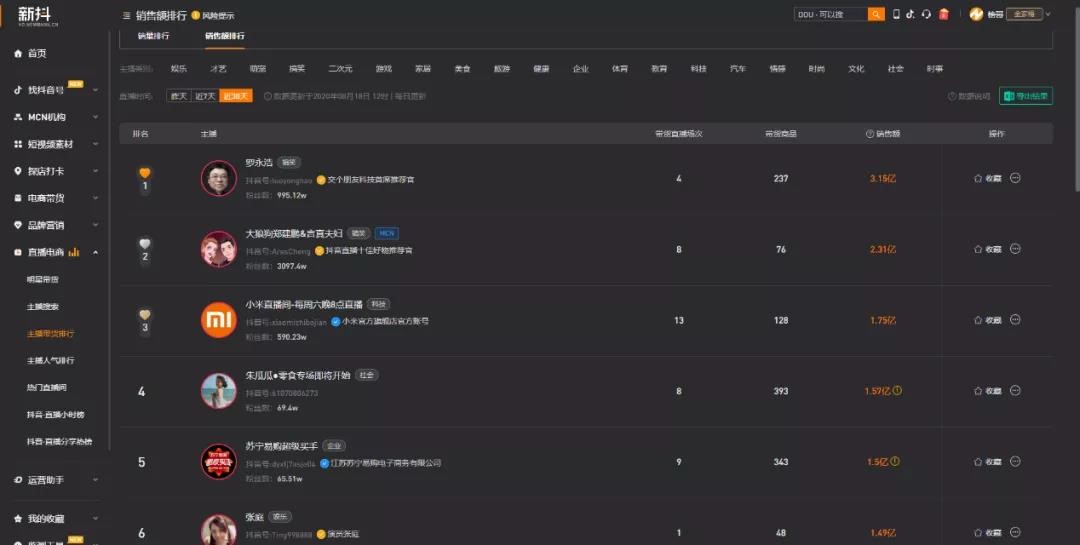
Task: Open 罗永浩's avatar thumbnail
Action: click(219, 178)
